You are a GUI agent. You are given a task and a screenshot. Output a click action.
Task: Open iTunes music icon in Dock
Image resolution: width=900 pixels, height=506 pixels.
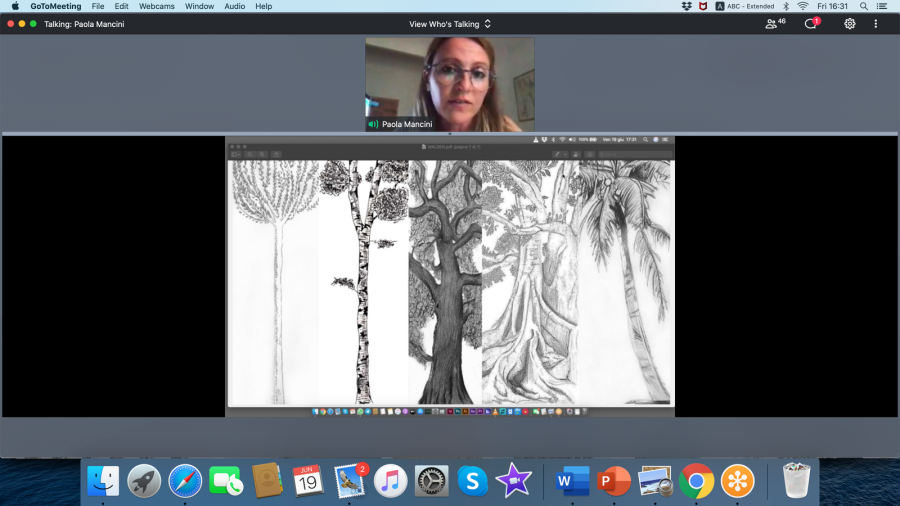pos(390,481)
